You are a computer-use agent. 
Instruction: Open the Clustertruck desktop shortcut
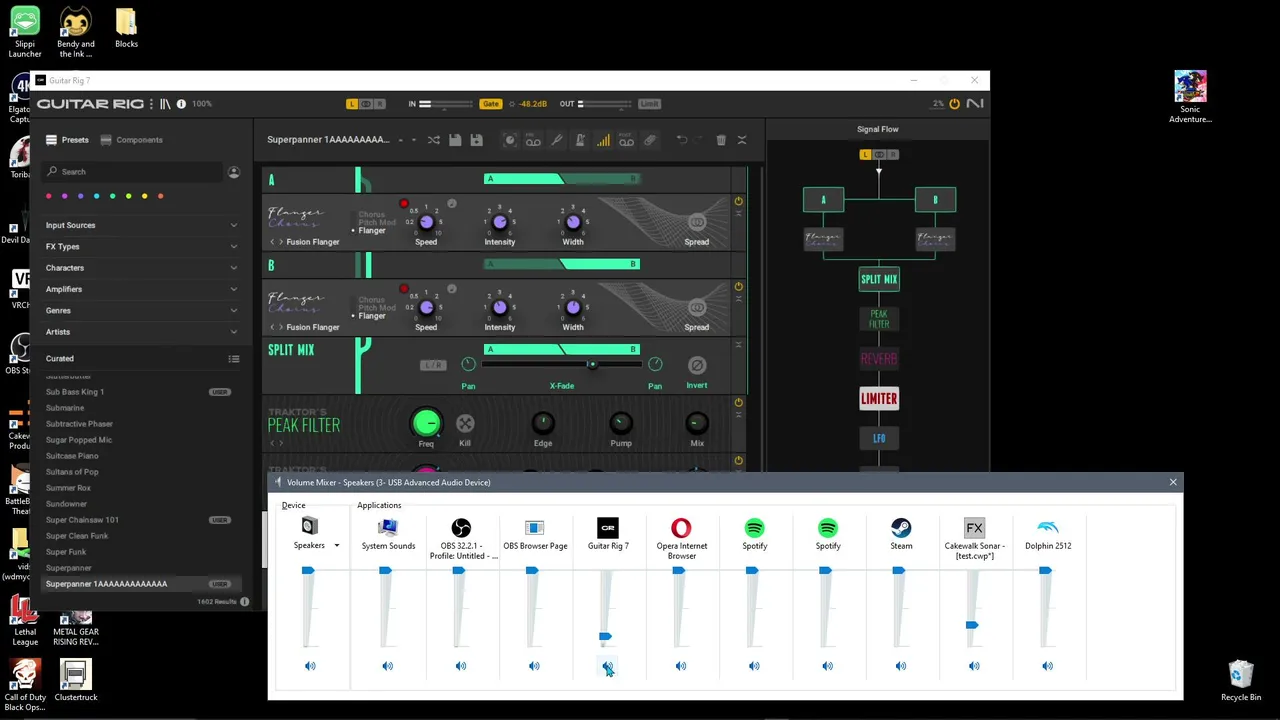76,679
